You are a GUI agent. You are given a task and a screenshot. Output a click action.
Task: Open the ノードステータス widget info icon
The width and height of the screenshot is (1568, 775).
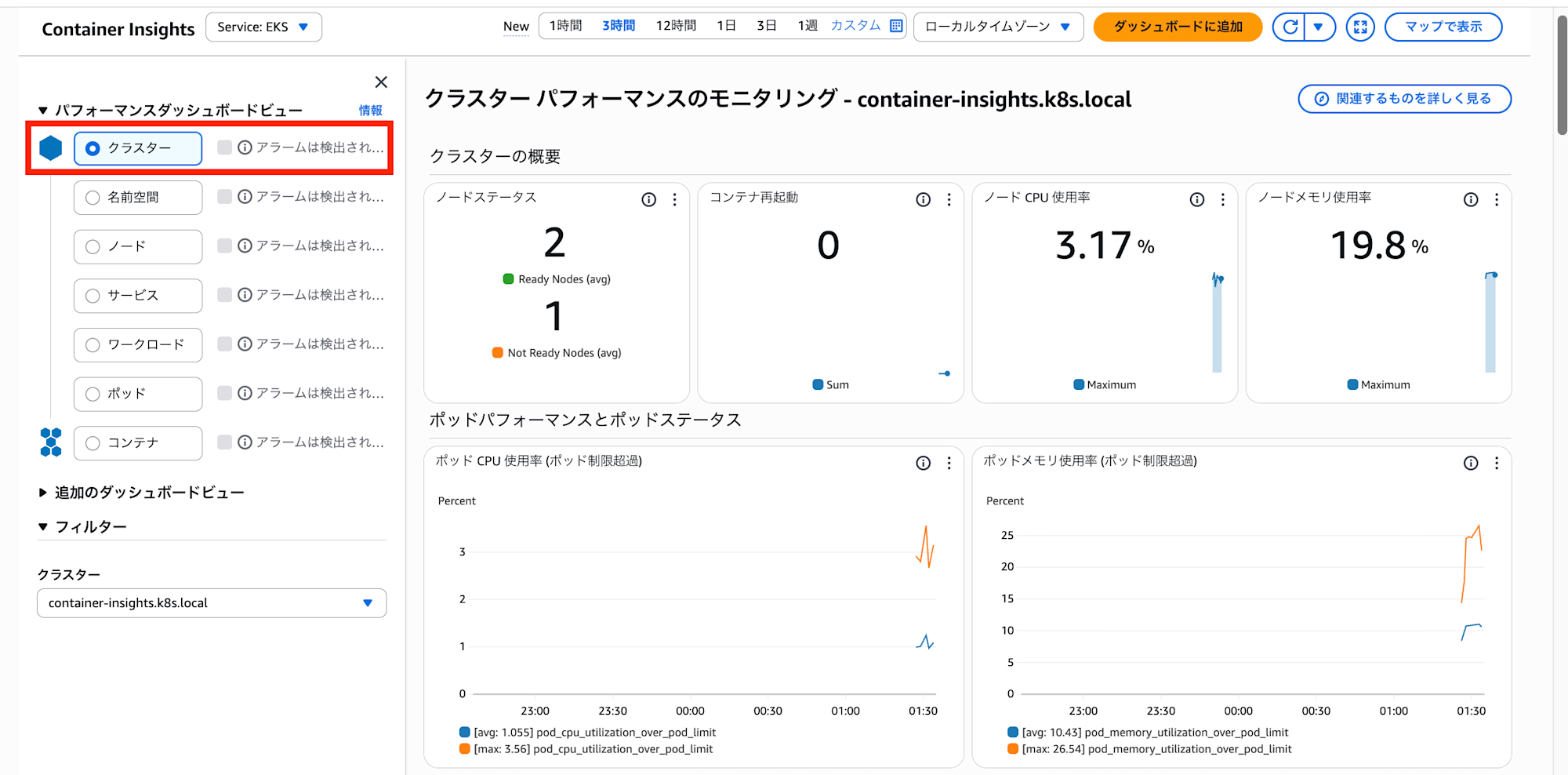(x=649, y=200)
